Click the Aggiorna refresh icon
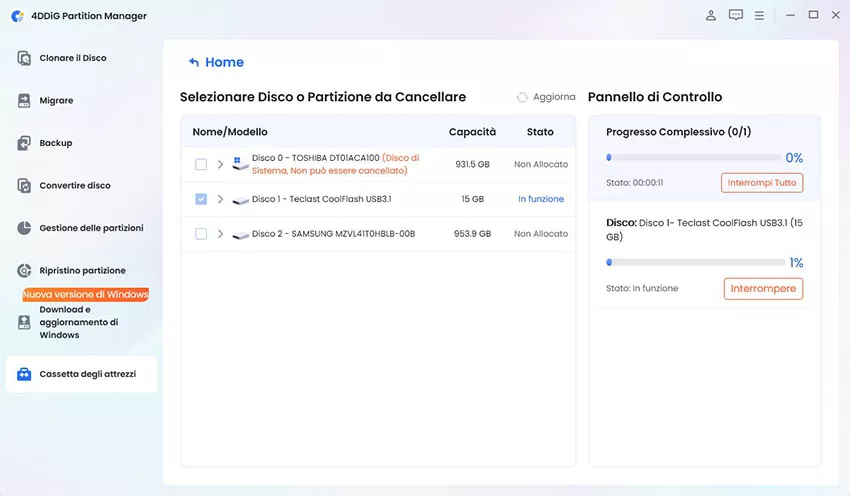850x496 pixels. (x=522, y=97)
